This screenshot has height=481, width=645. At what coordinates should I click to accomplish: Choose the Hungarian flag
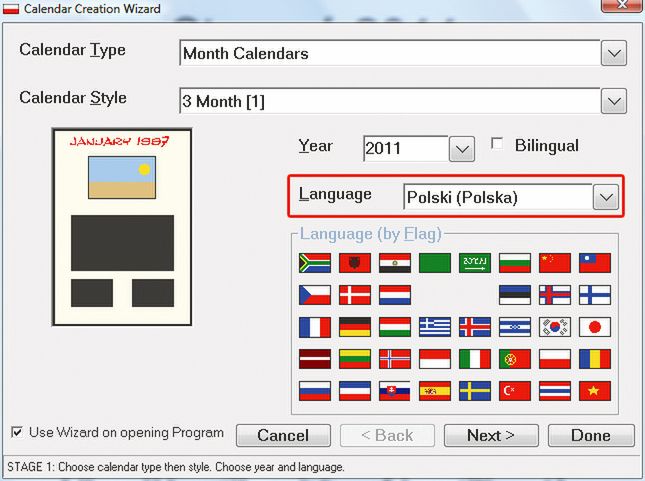(x=394, y=327)
